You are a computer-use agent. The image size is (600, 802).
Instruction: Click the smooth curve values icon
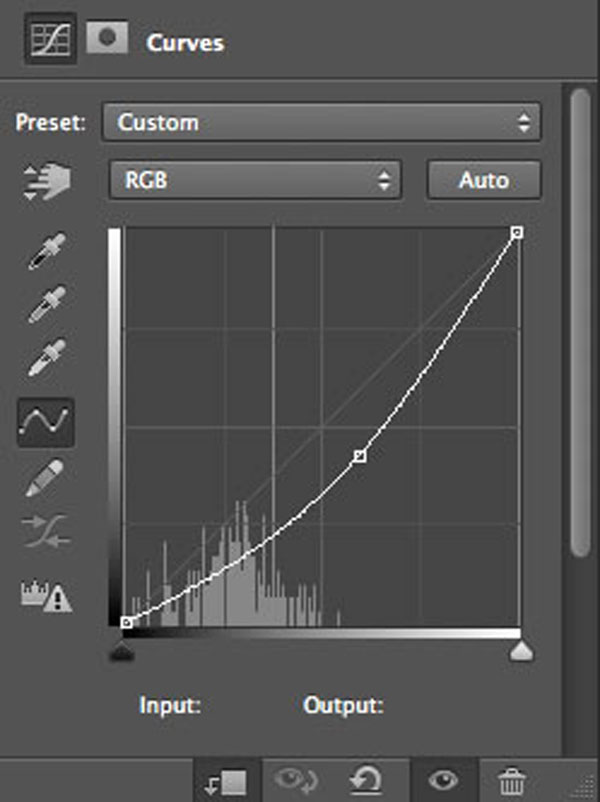pos(46,531)
